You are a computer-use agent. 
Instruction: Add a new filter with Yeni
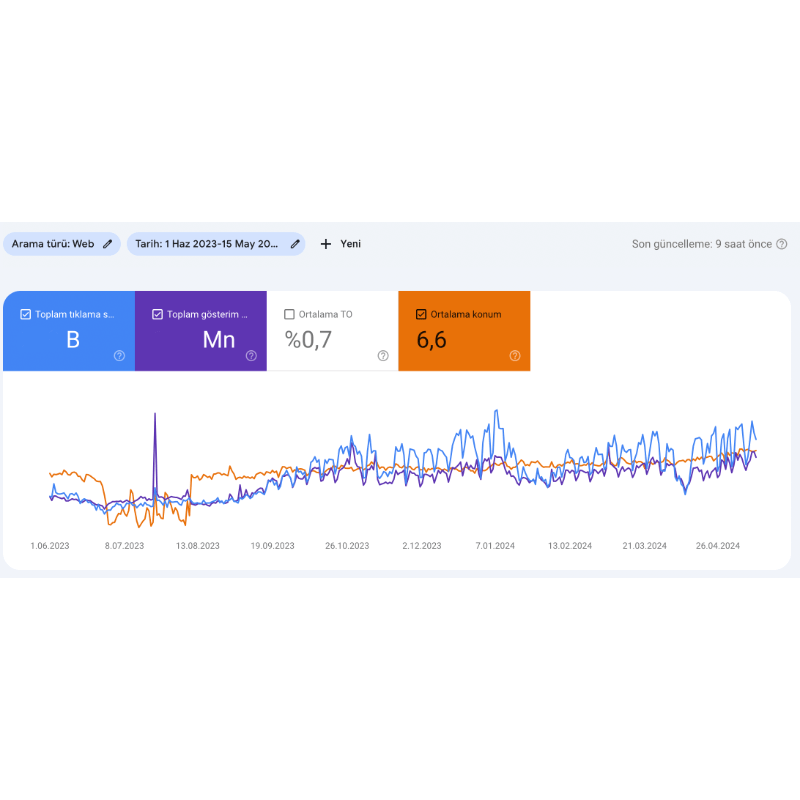click(340, 244)
